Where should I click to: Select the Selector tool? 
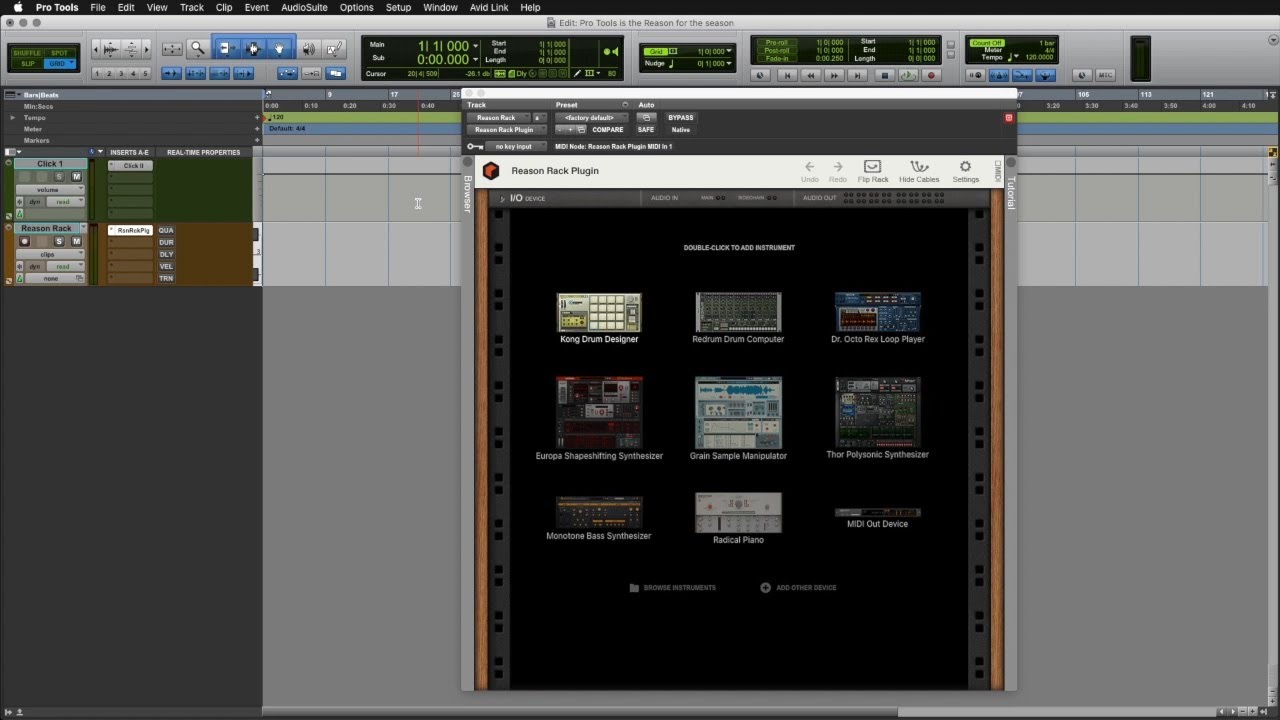click(x=253, y=48)
